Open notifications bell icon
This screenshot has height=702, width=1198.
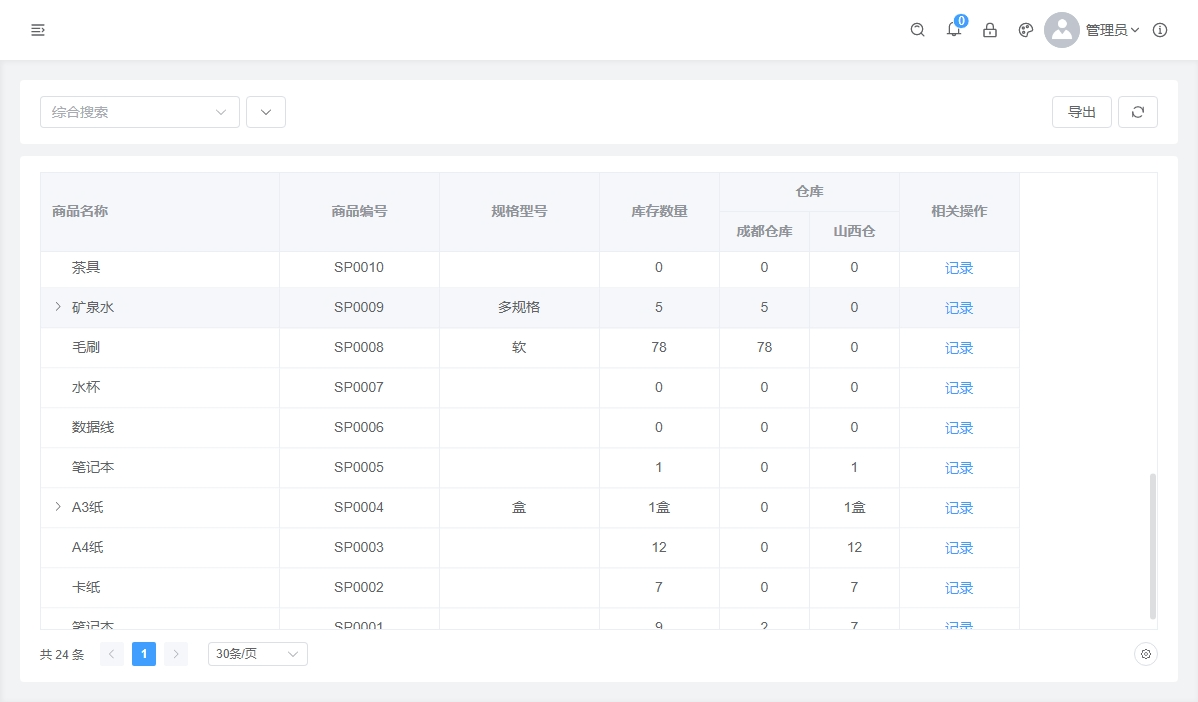[x=954, y=30]
